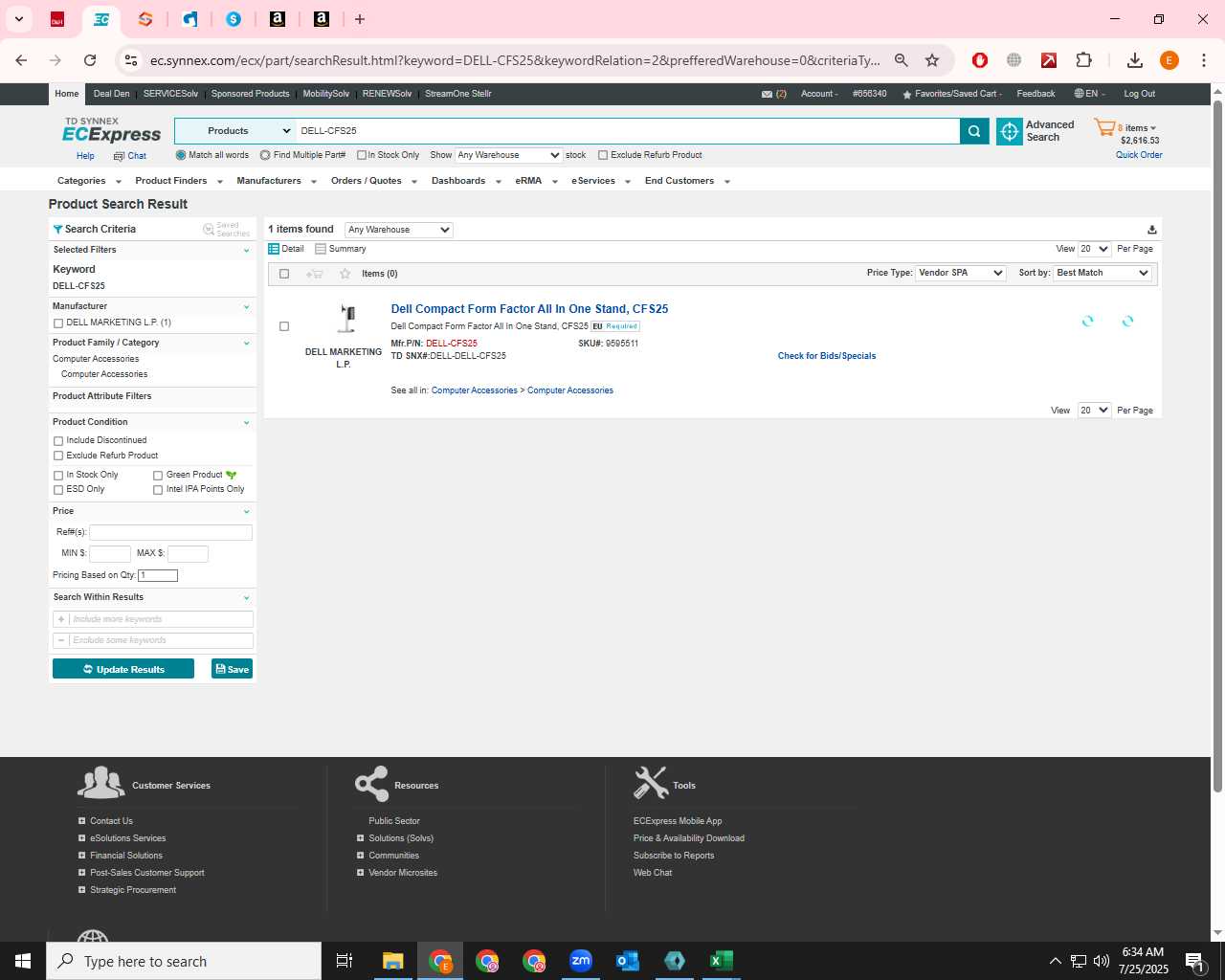Open Zoom app from taskbar
This screenshot has width=1225, height=980.
pos(580,961)
